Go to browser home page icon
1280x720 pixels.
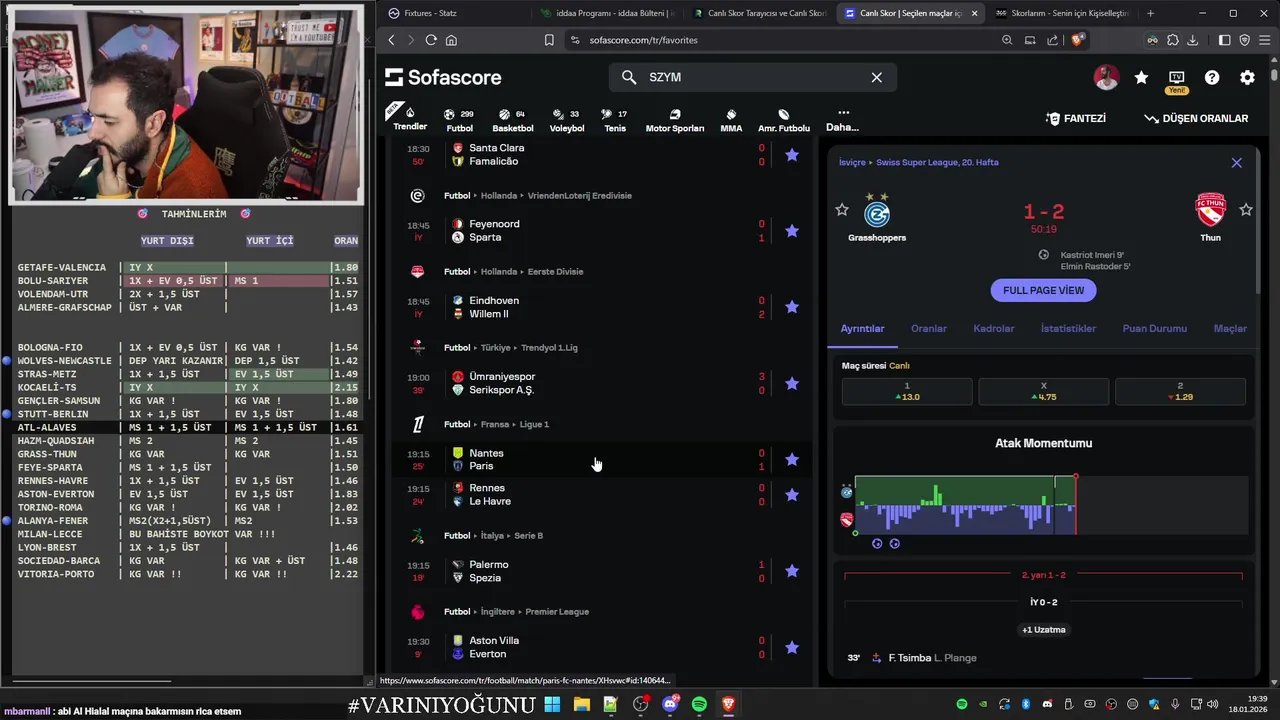coord(451,40)
